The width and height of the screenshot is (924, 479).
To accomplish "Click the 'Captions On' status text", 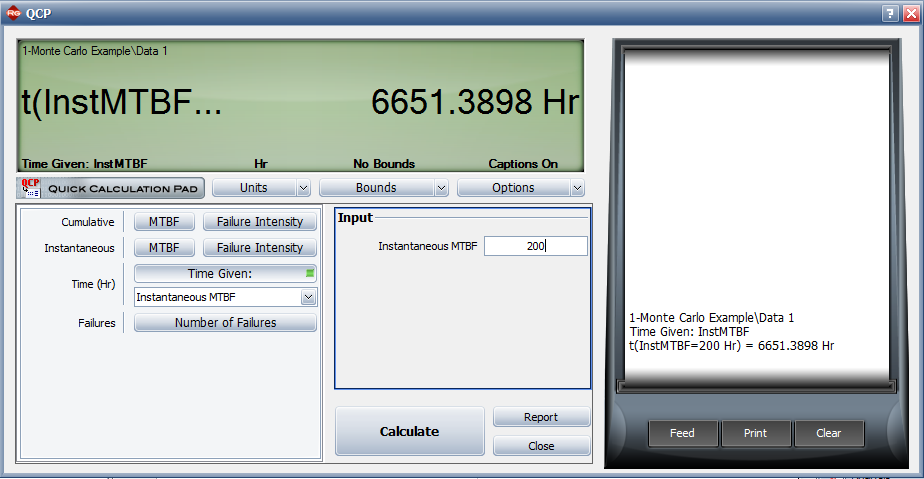I will (x=523, y=164).
